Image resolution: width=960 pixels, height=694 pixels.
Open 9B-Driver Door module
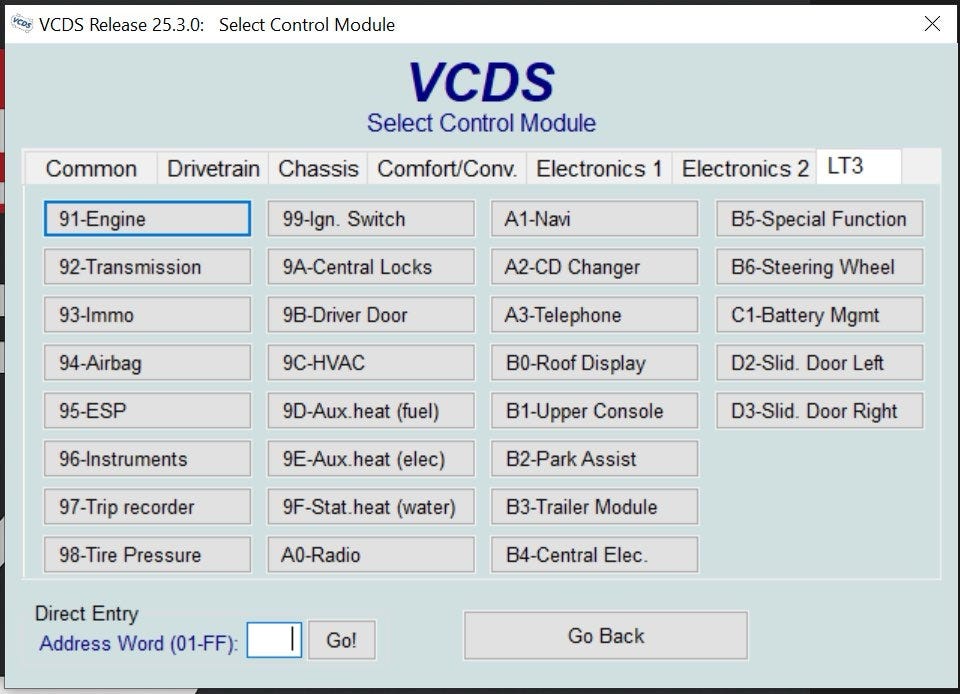point(371,315)
